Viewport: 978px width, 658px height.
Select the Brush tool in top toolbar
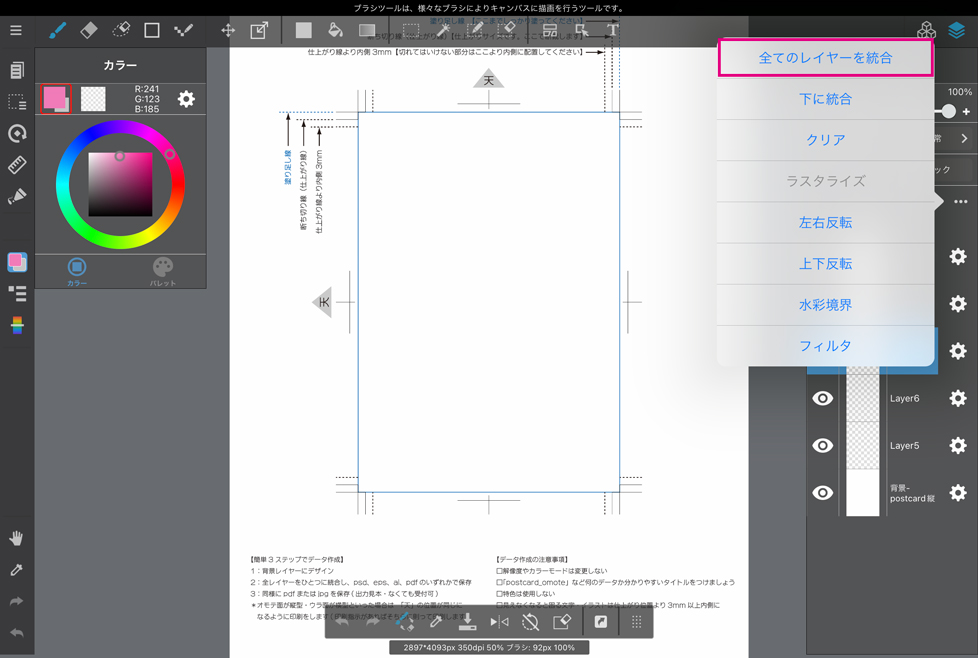[57, 30]
